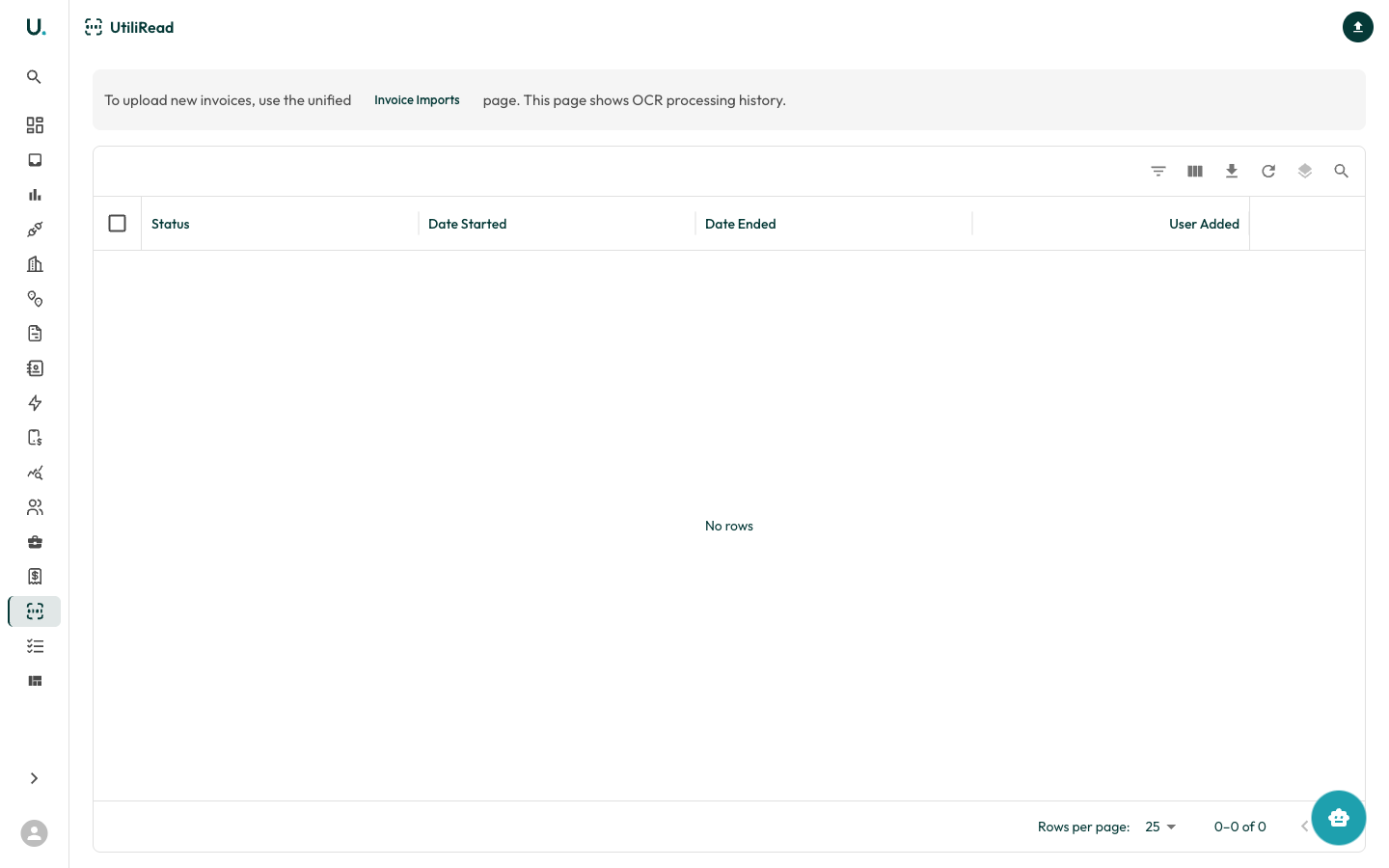The image size is (1389, 868).
Task: Open the document page icon in sidebar
Action: [35, 334]
